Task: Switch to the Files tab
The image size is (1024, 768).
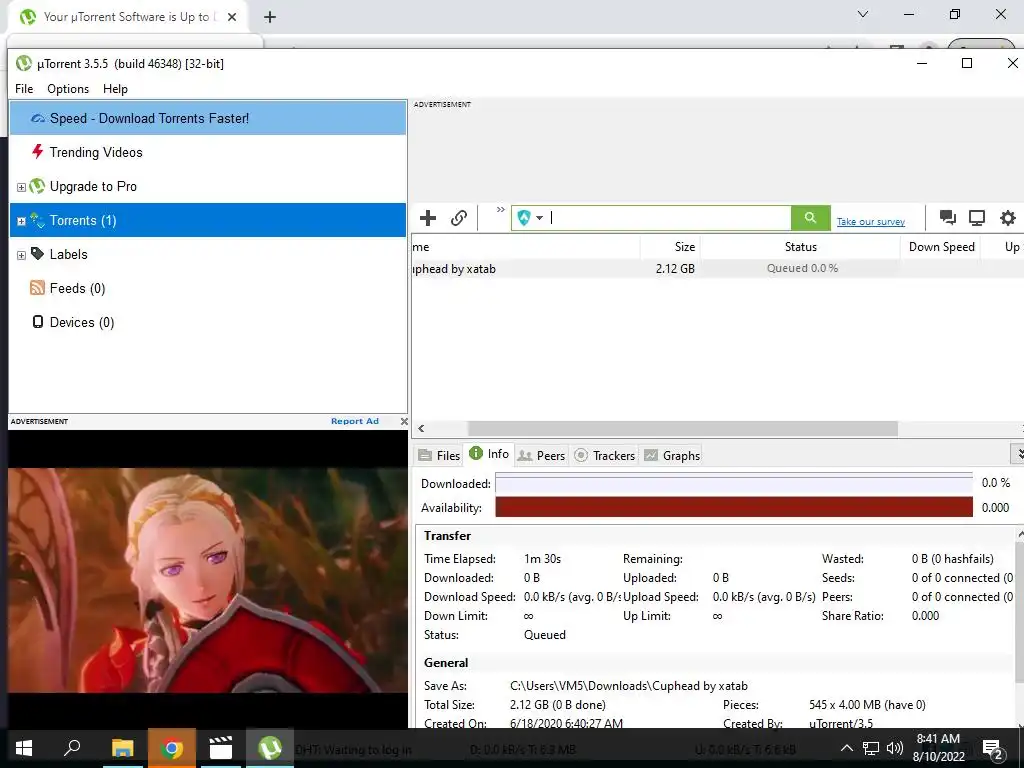Action: pos(439,455)
